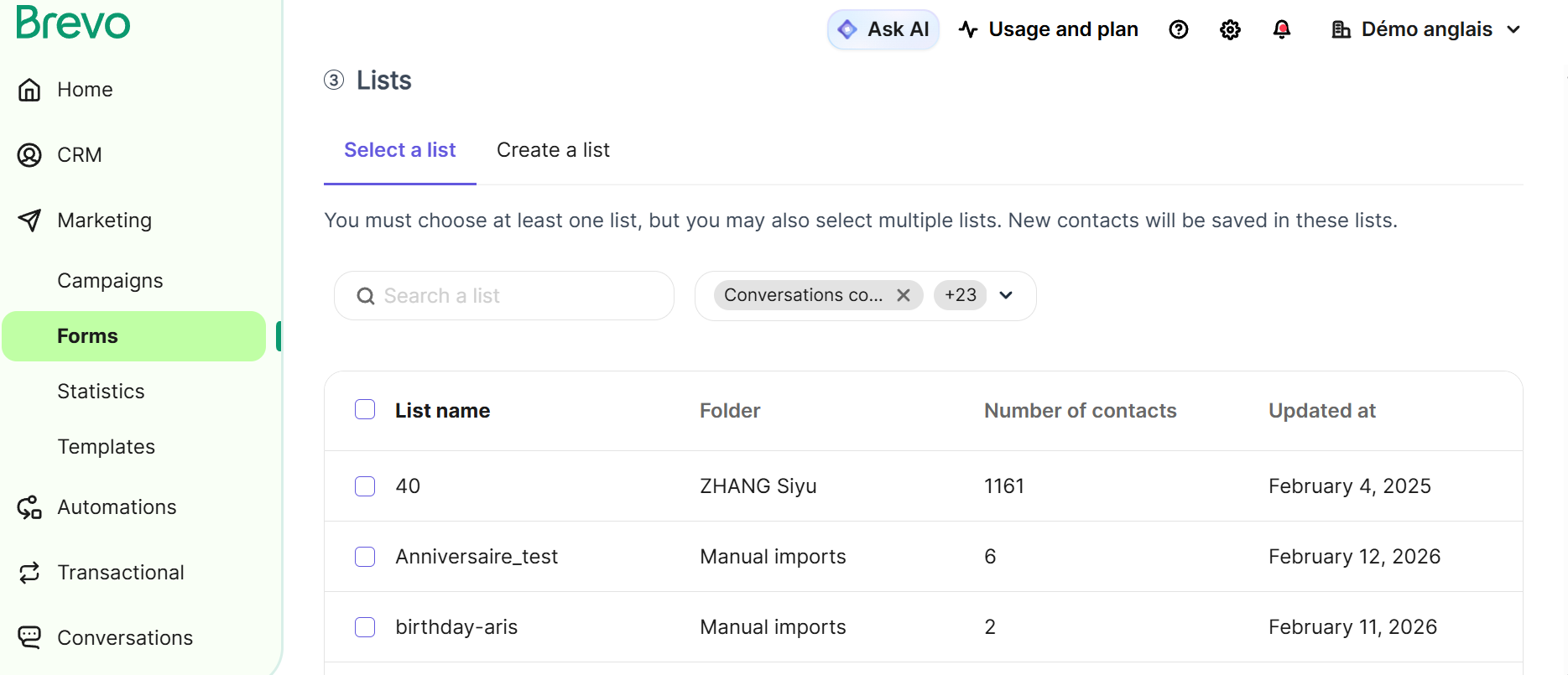Screen dimensions: 1568x675
Task: Open CRM from the sidebar icon
Action: coord(29,155)
